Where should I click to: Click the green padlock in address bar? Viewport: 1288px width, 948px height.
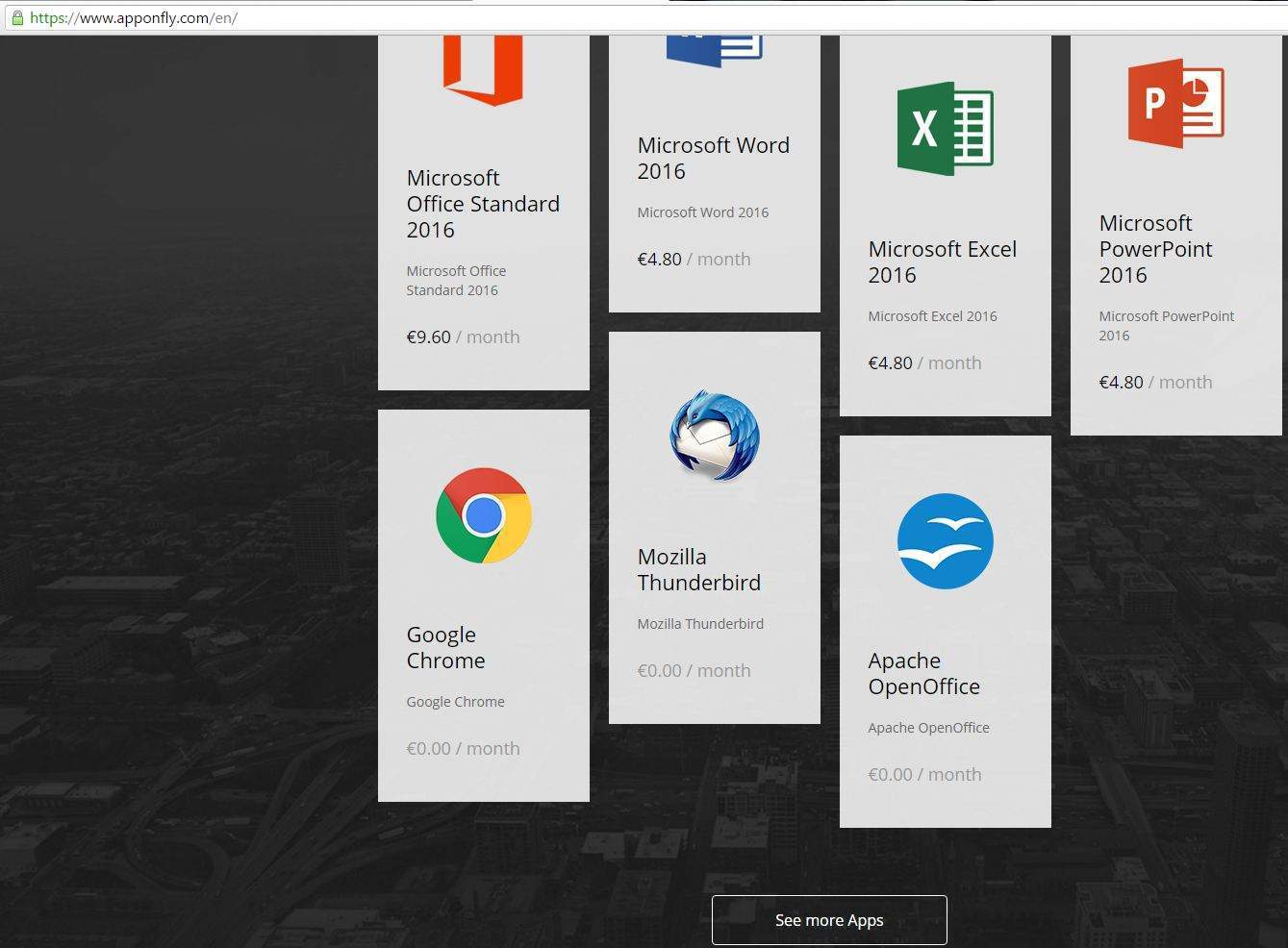[x=16, y=18]
